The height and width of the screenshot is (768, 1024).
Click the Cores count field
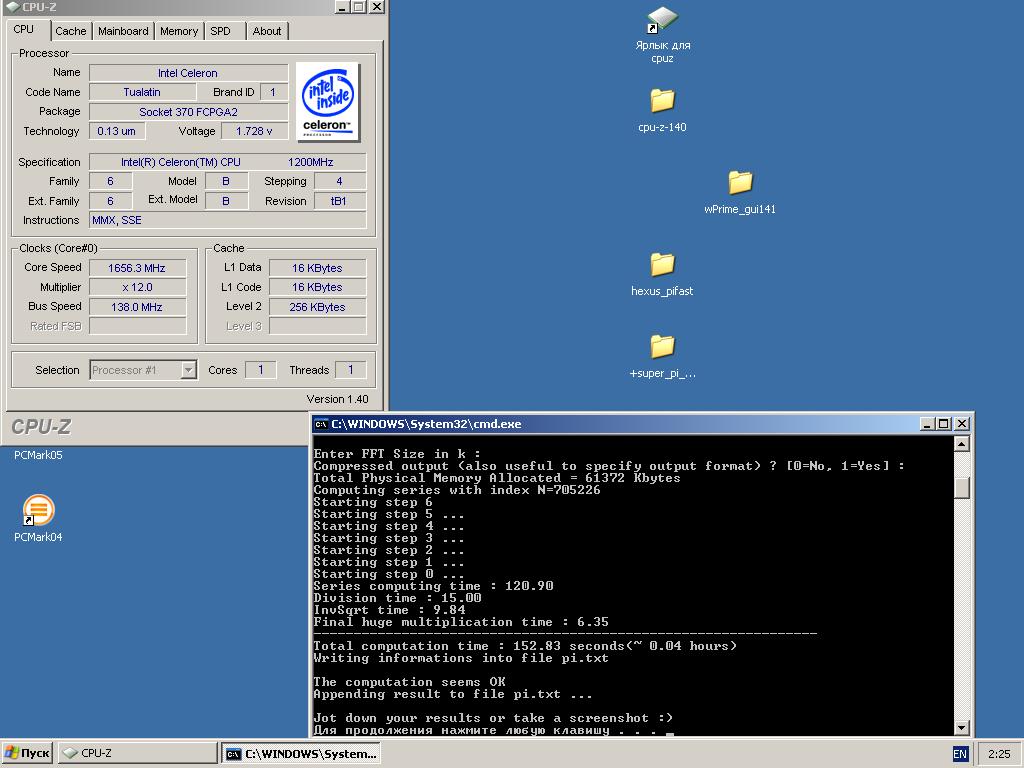point(261,370)
